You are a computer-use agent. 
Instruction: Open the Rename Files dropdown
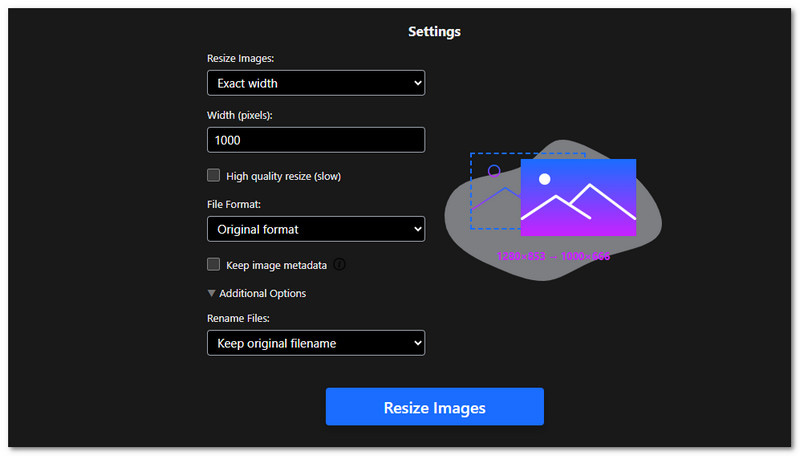315,344
